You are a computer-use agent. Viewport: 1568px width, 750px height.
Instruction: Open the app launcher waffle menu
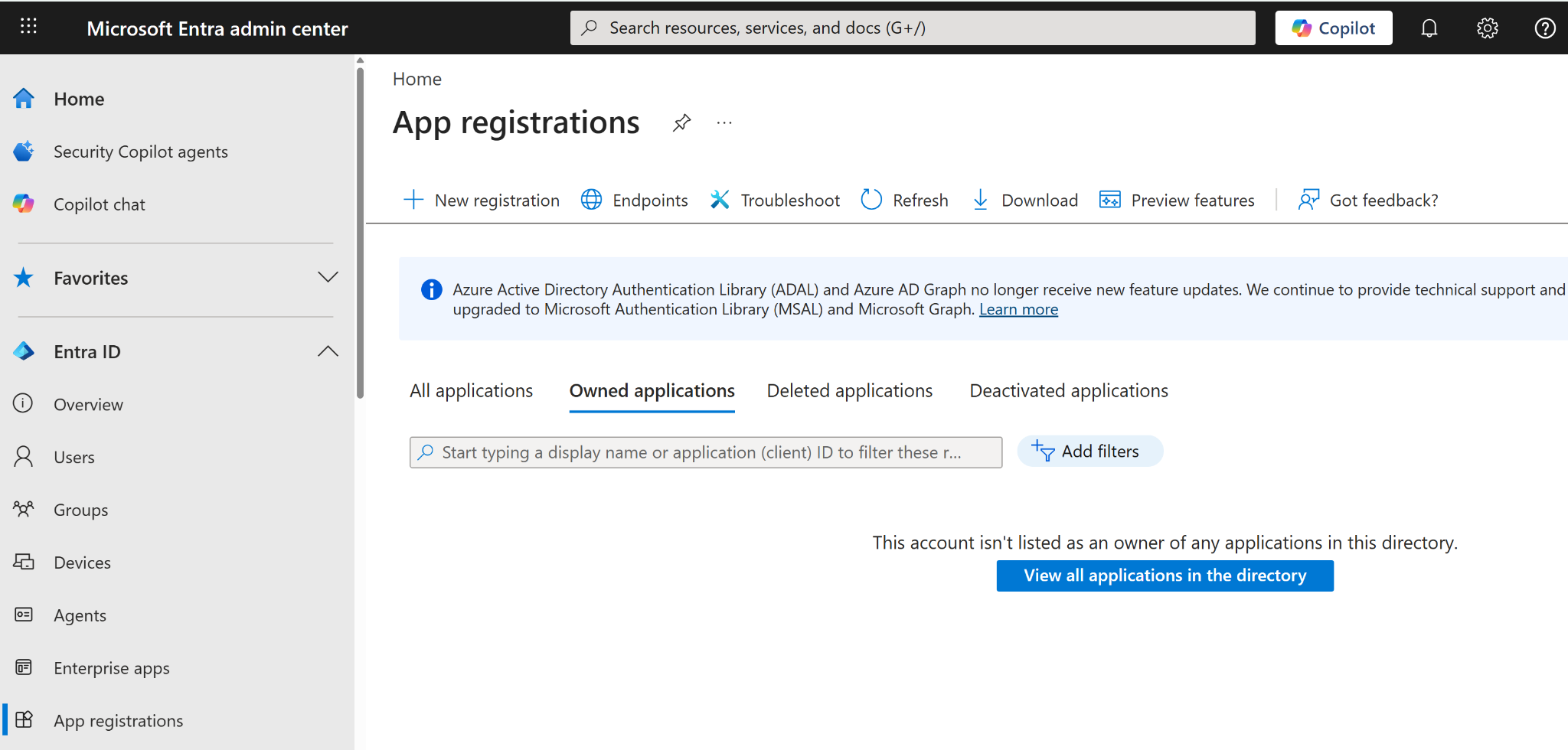pos(28,27)
